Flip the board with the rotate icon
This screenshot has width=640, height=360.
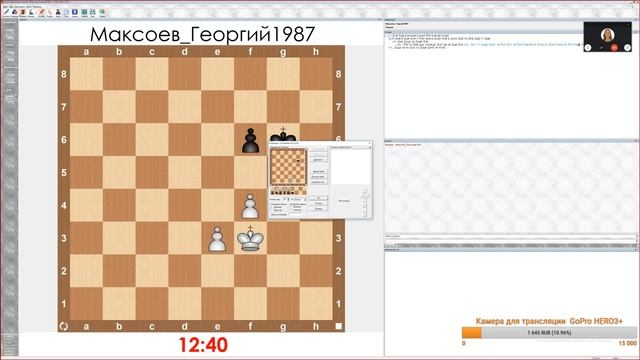pyautogui.click(x=64, y=326)
